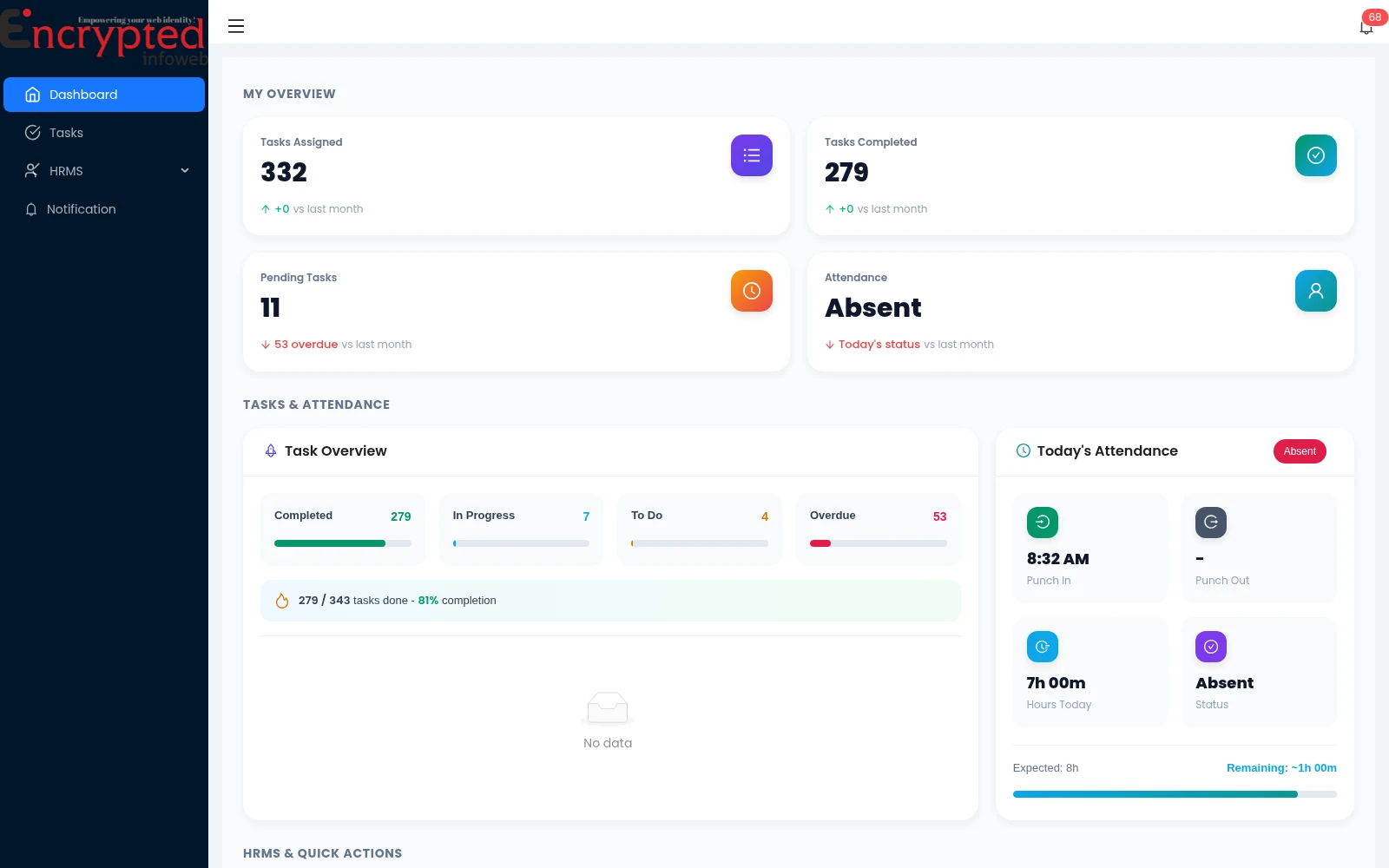Click the '7h 00m' hours value
The width and height of the screenshot is (1389, 868).
pyautogui.click(x=1056, y=683)
